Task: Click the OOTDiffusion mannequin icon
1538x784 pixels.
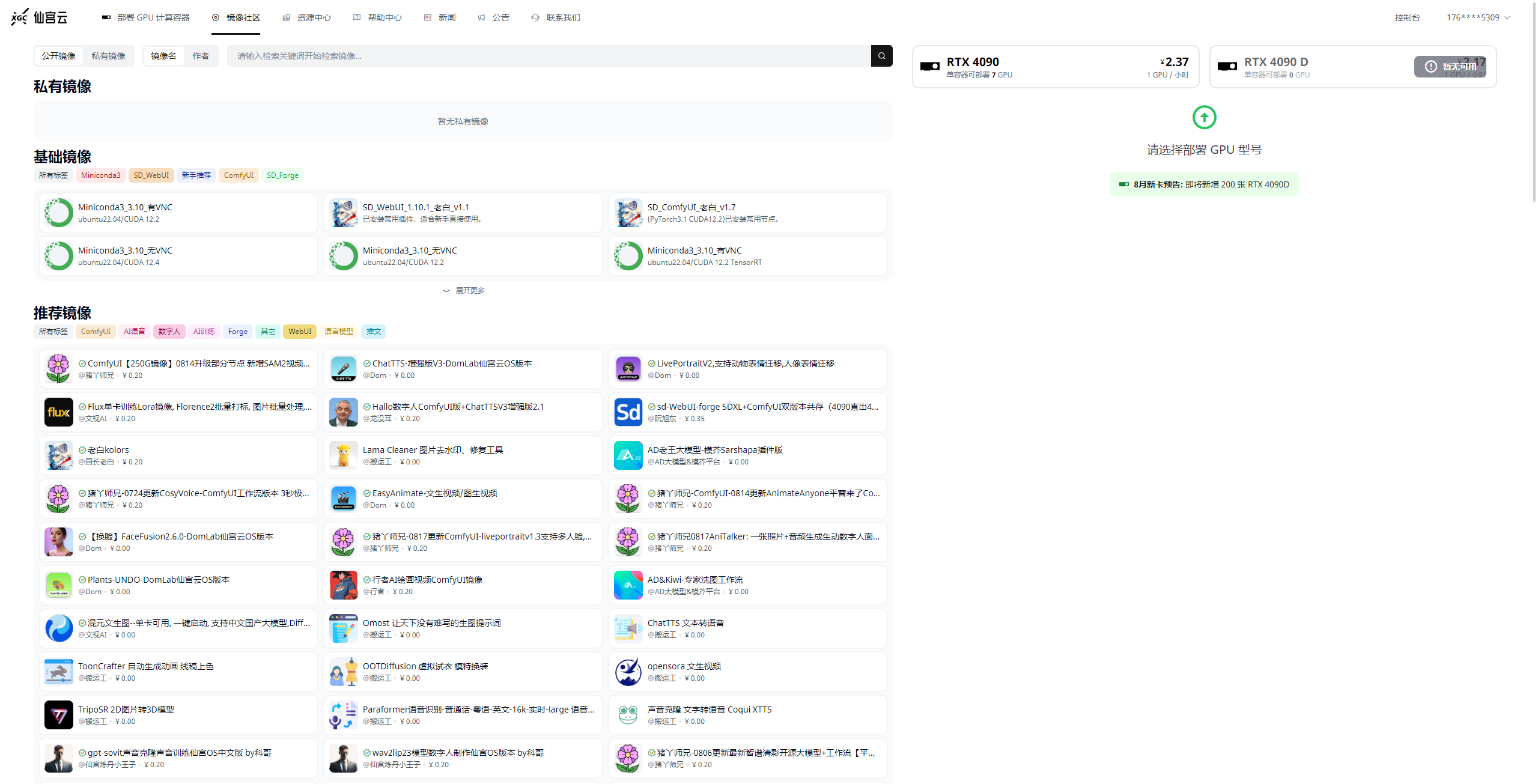Action: click(344, 672)
